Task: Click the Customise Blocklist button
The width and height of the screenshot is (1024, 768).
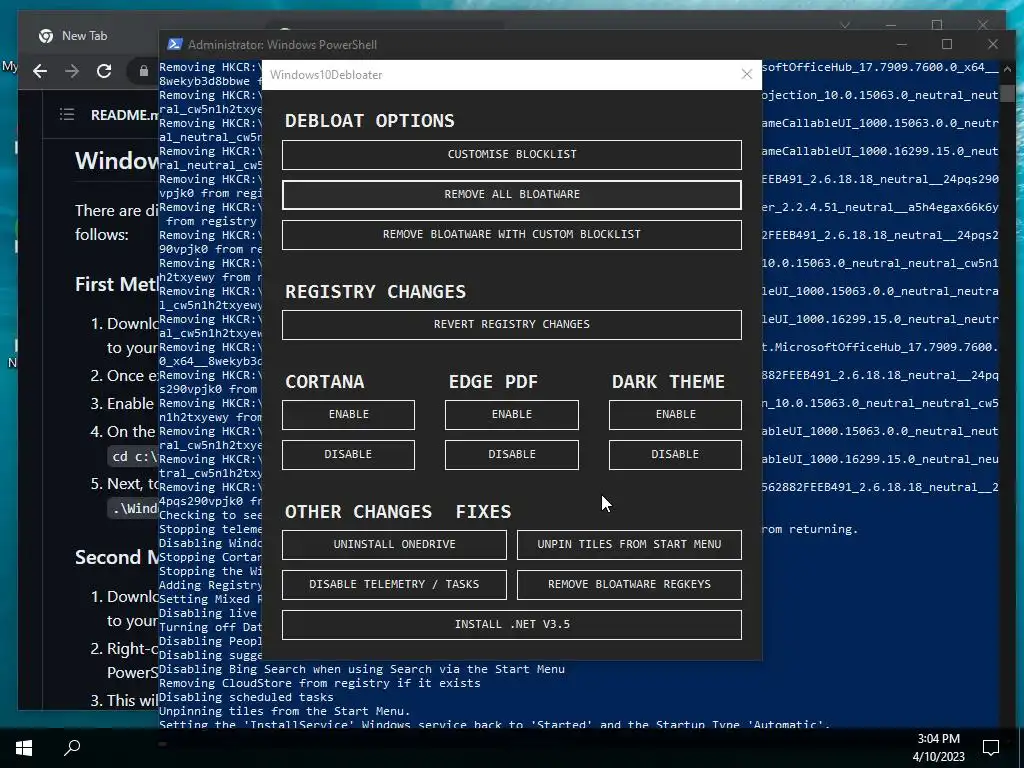Action: point(511,155)
